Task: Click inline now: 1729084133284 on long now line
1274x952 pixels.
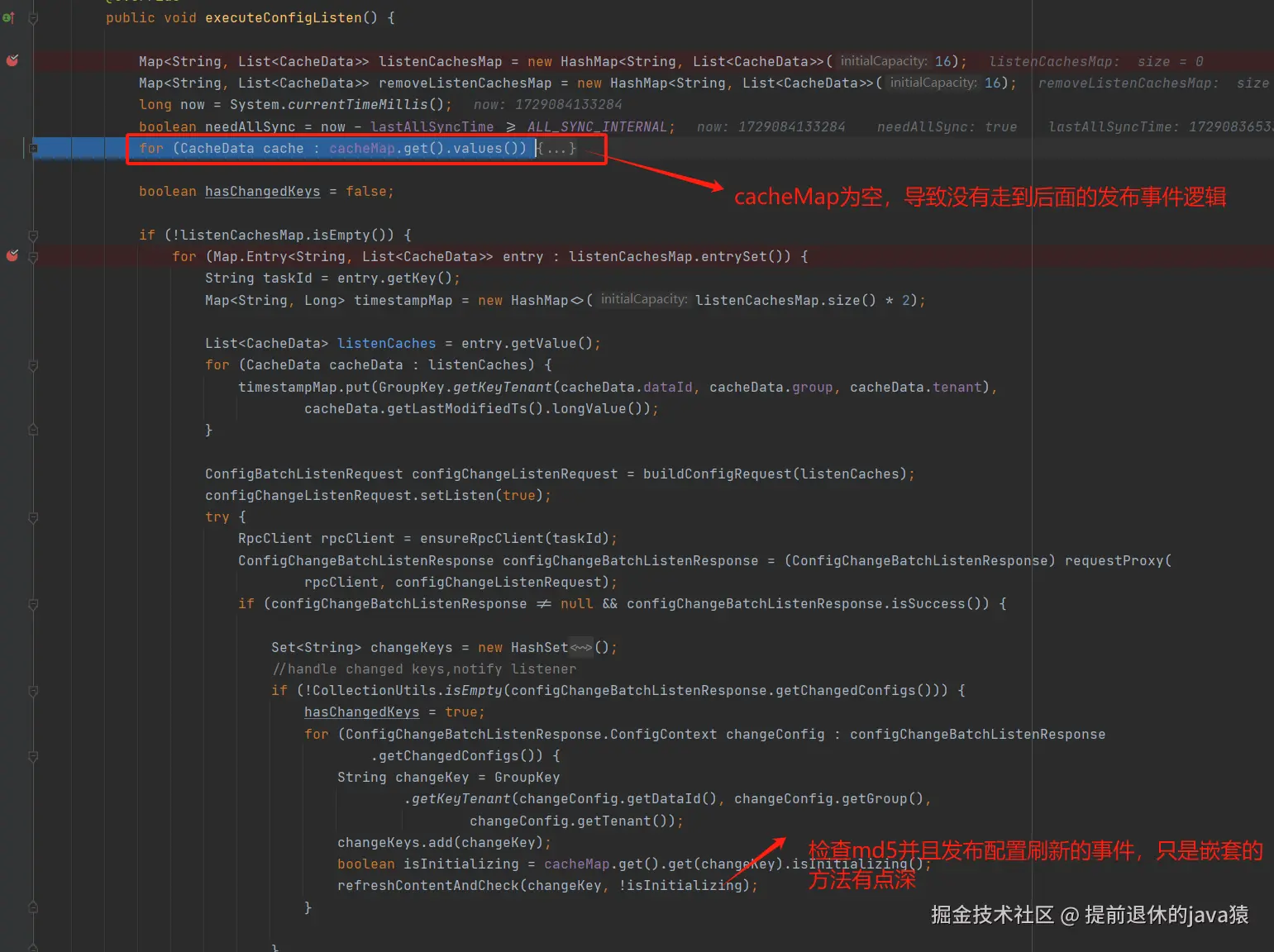Action: point(547,104)
